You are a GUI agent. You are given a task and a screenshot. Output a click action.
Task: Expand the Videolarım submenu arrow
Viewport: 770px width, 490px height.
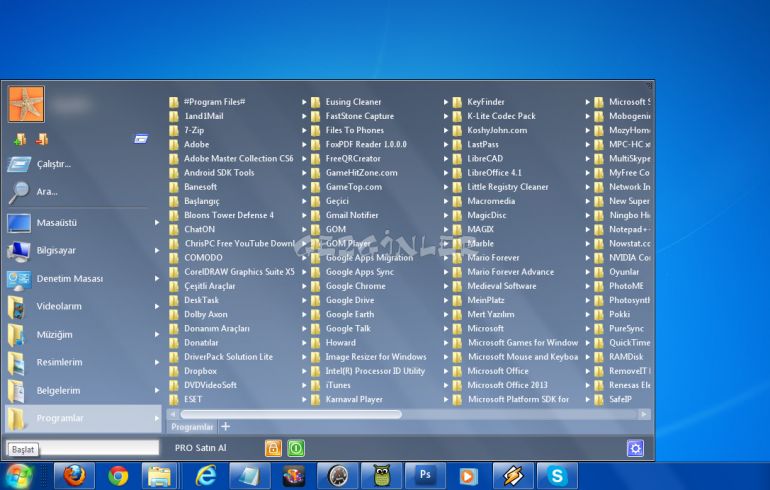pyautogui.click(x=157, y=306)
